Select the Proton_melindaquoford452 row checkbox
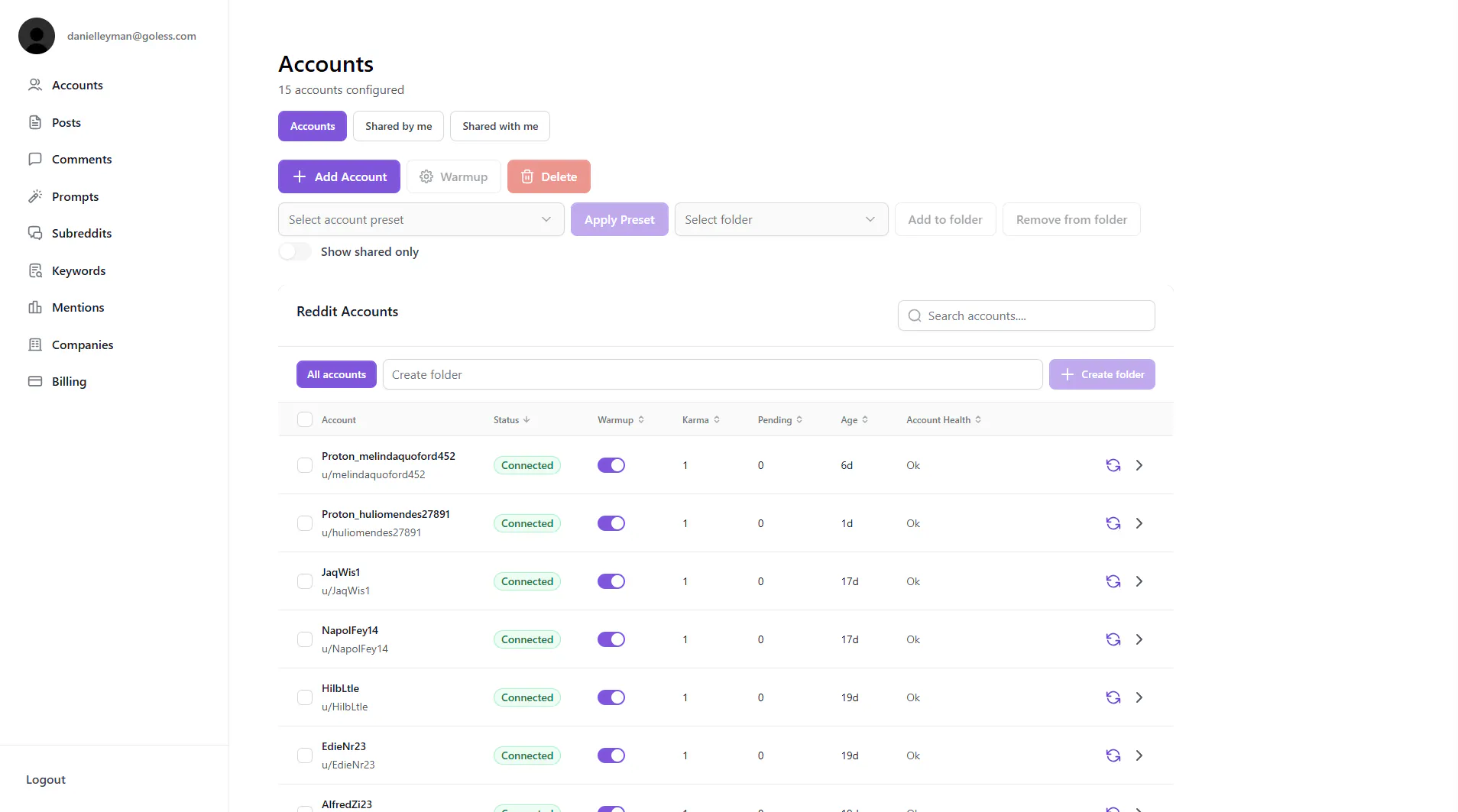Viewport: 1458px width, 812px height. pos(305,465)
